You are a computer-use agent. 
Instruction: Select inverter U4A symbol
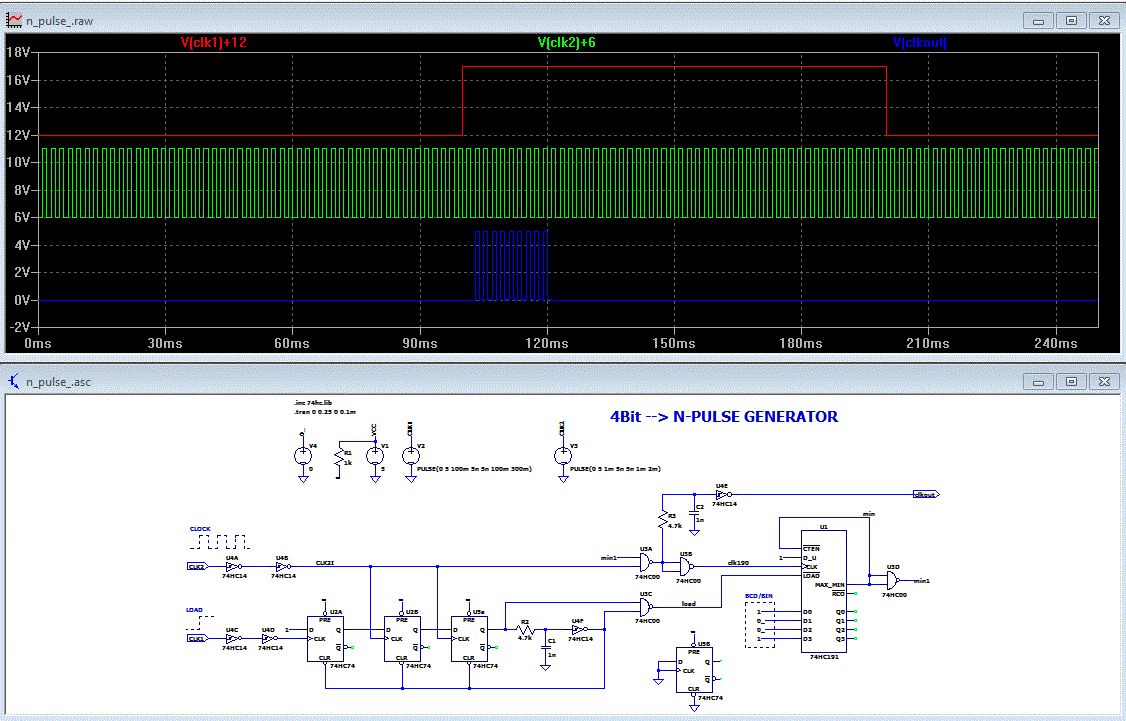pos(234,567)
